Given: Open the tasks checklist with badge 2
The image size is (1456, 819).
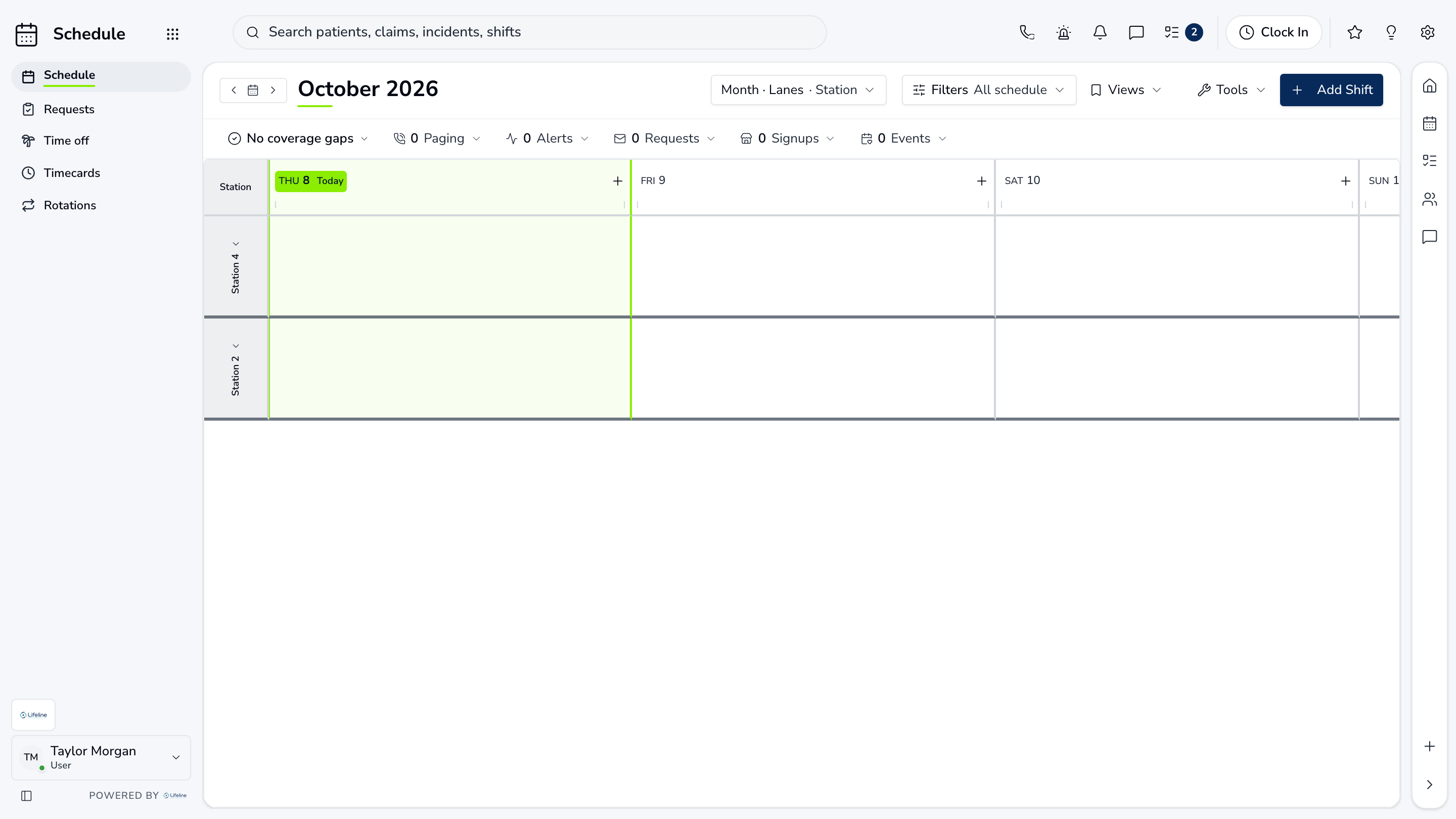Looking at the screenshot, I should pyautogui.click(x=1184, y=32).
